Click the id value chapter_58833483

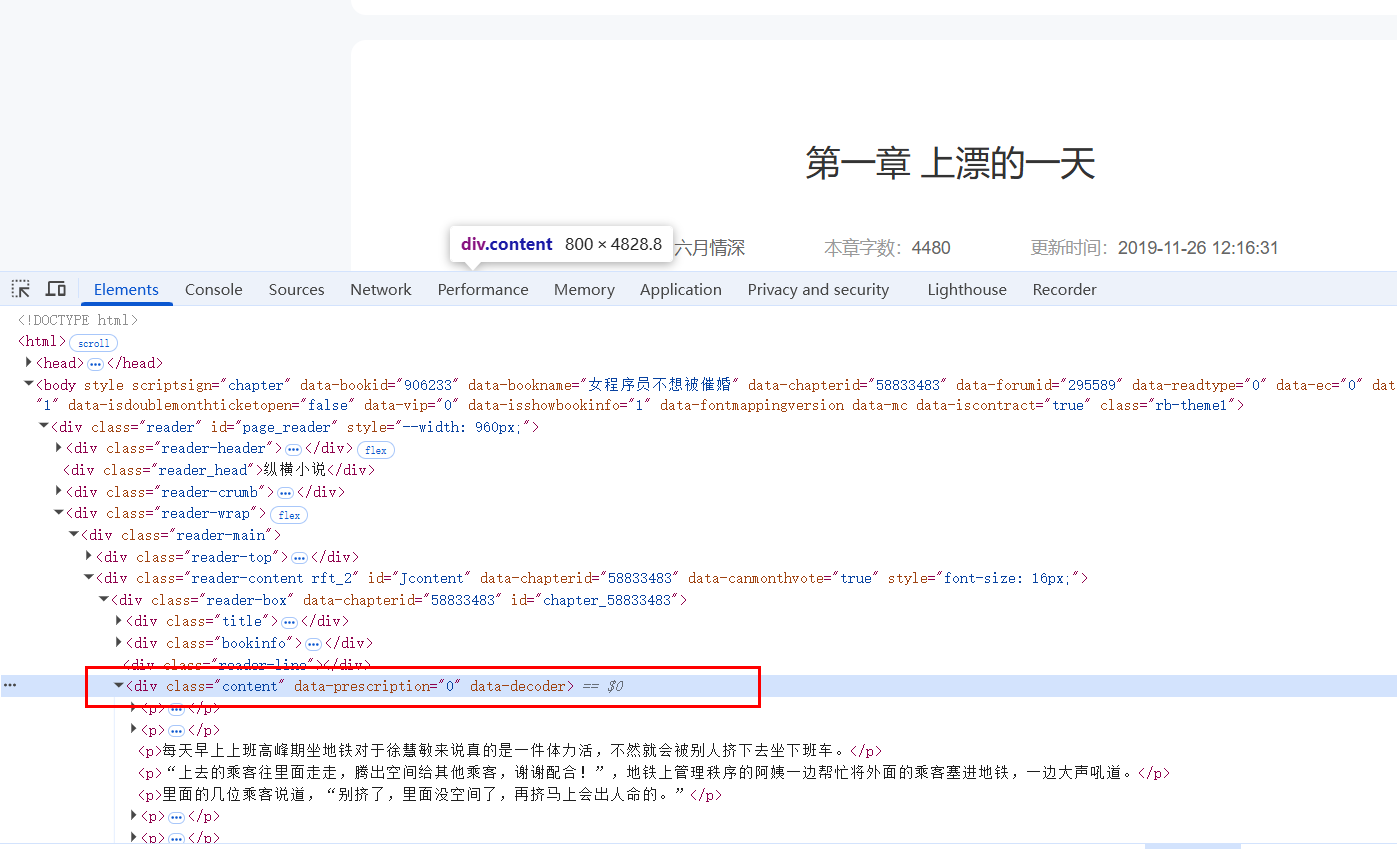[x=610, y=600]
